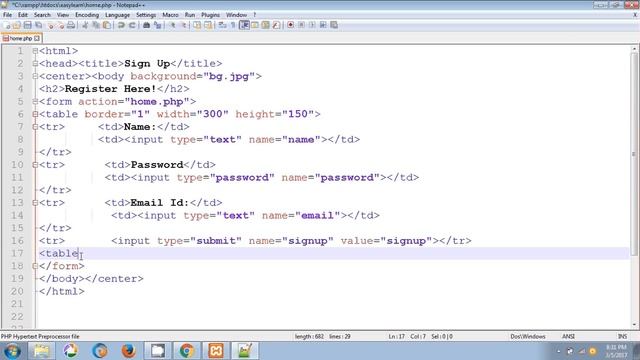Toggle INS insert mode in status bar
Screen dimensions: 640x360
(622, 337)
